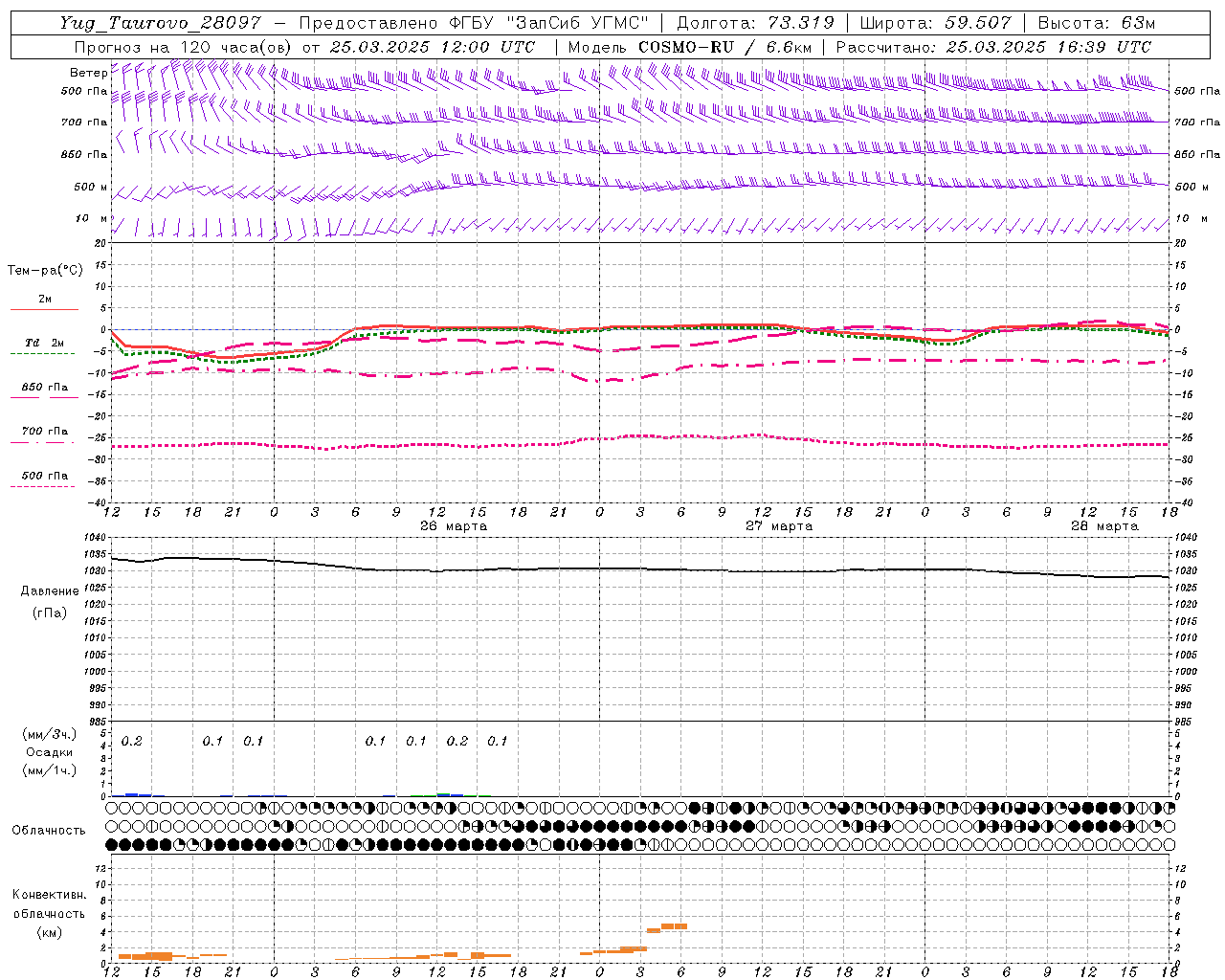
Task: Click the (мм/3ч.) precipitation unit label
Action: (50, 734)
